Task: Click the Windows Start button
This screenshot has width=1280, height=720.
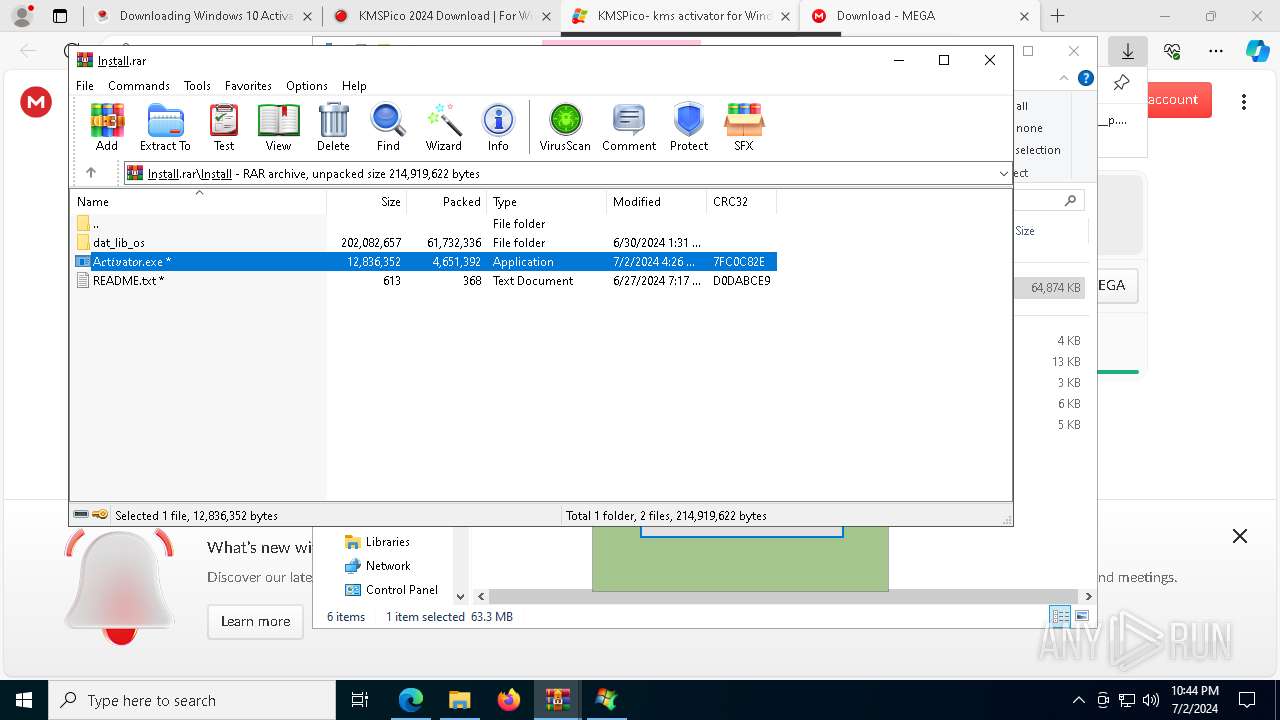Action: click(x=24, y=700)
